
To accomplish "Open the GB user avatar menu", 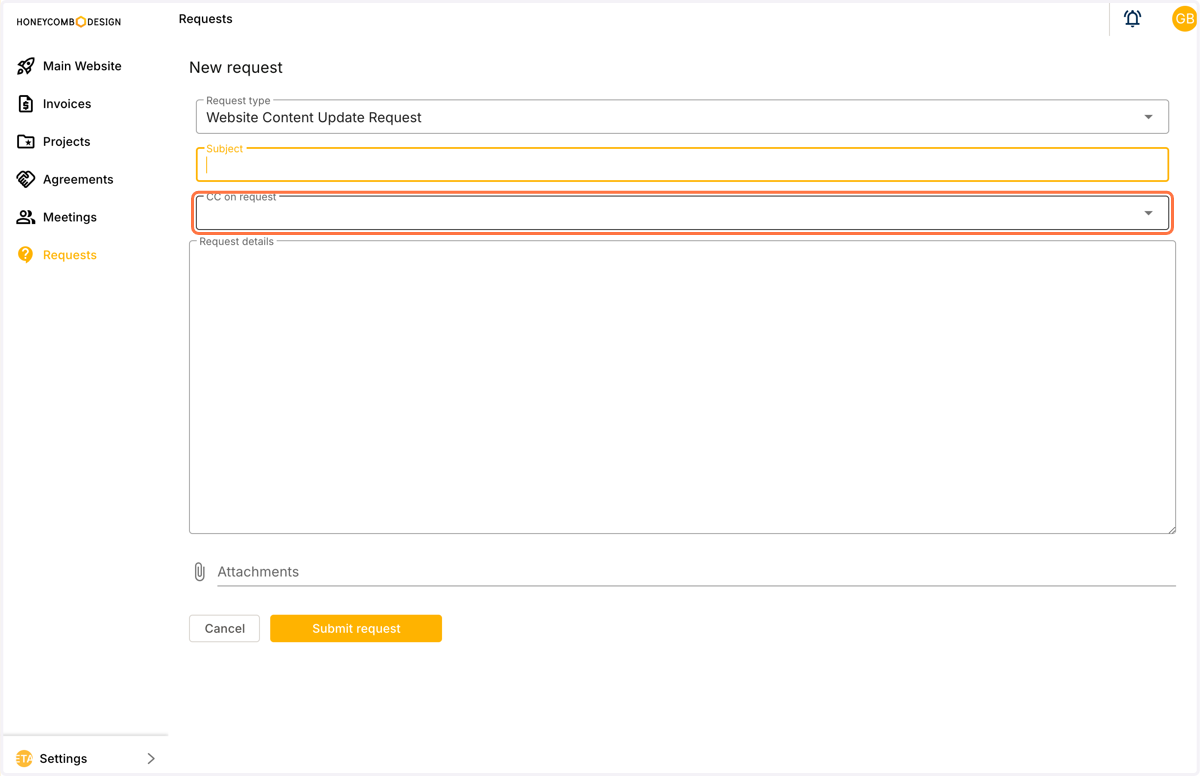I will [1184, 19].
